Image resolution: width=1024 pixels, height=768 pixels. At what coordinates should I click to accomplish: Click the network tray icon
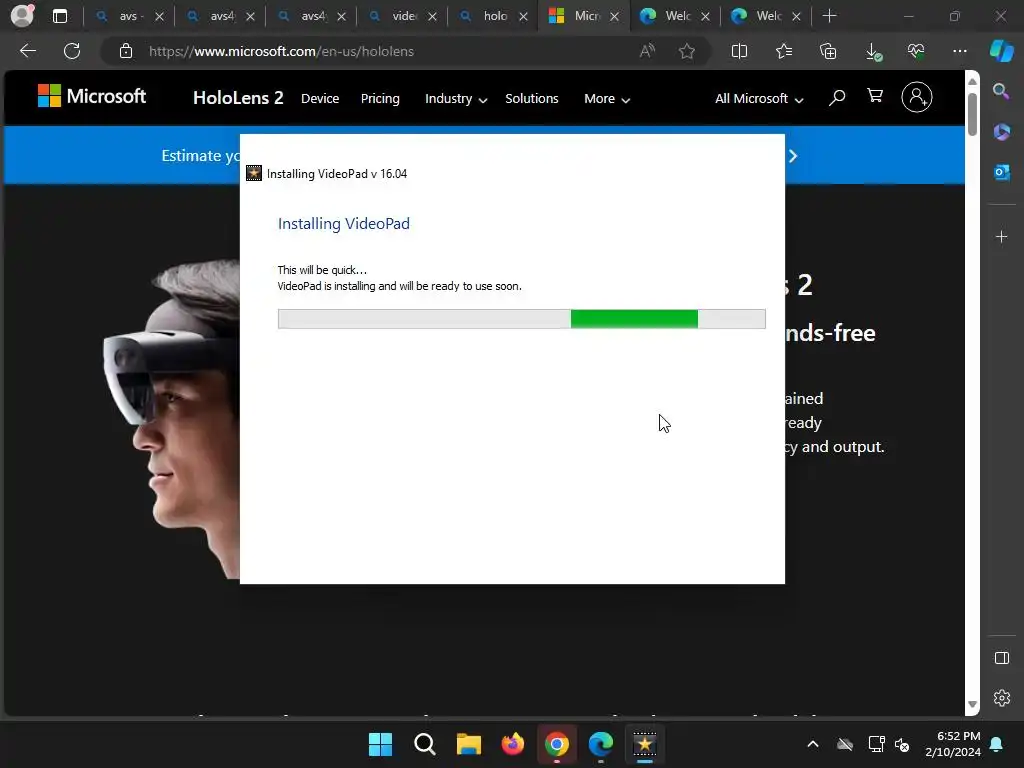coord(876,744)
